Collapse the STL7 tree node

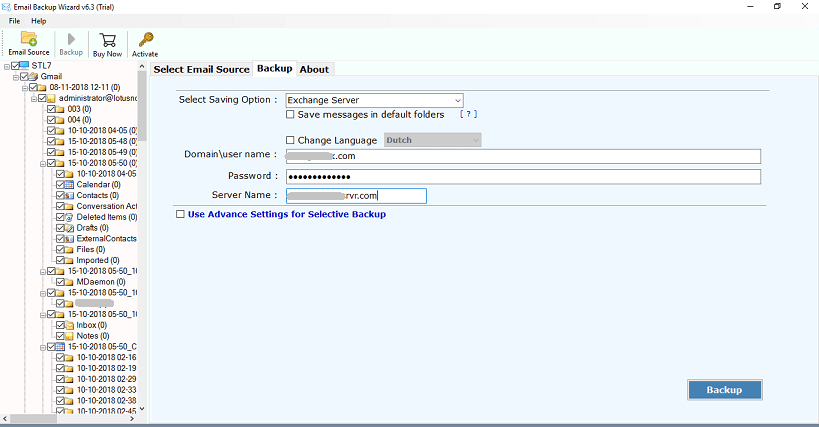point(7,66)
